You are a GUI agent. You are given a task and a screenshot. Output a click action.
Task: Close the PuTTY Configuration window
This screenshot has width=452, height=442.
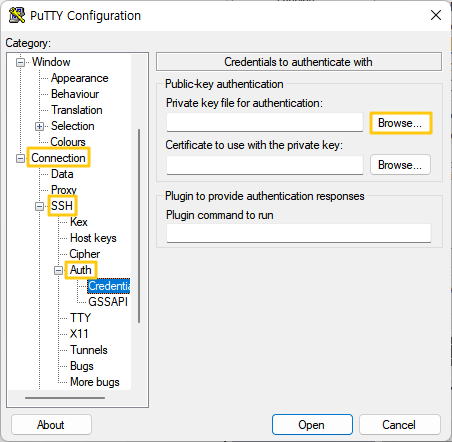pyautogui.click(x=436, y=15)
